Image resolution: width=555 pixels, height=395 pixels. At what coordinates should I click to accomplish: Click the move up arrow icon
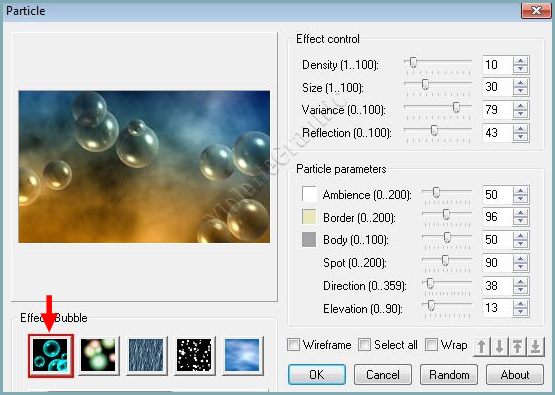481,346
